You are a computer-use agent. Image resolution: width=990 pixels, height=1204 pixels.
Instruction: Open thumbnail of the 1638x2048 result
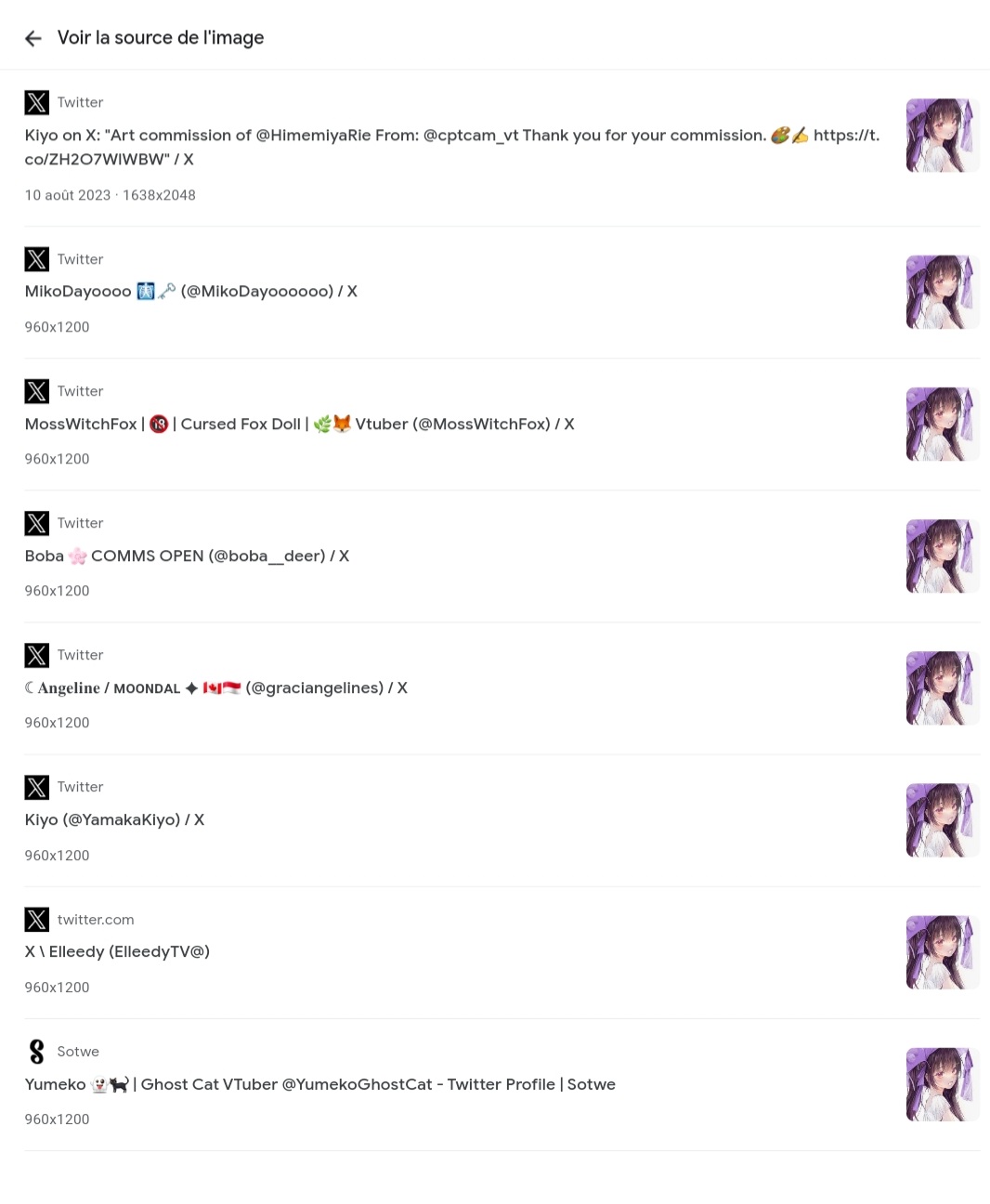point(943,136)
